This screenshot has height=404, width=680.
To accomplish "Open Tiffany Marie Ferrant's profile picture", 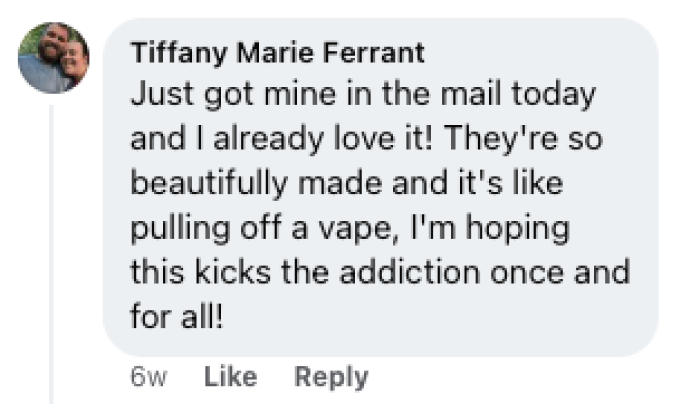I will click(x=54, y=58).
